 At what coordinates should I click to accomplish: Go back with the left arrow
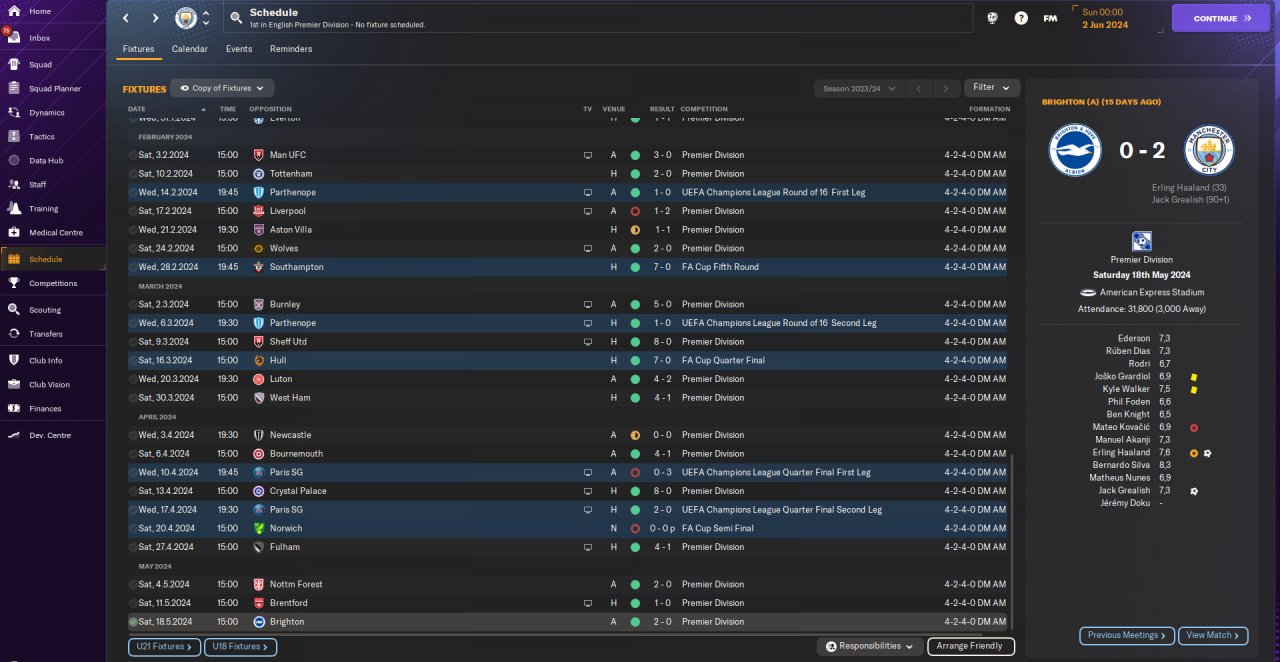(x=125, y=18)
